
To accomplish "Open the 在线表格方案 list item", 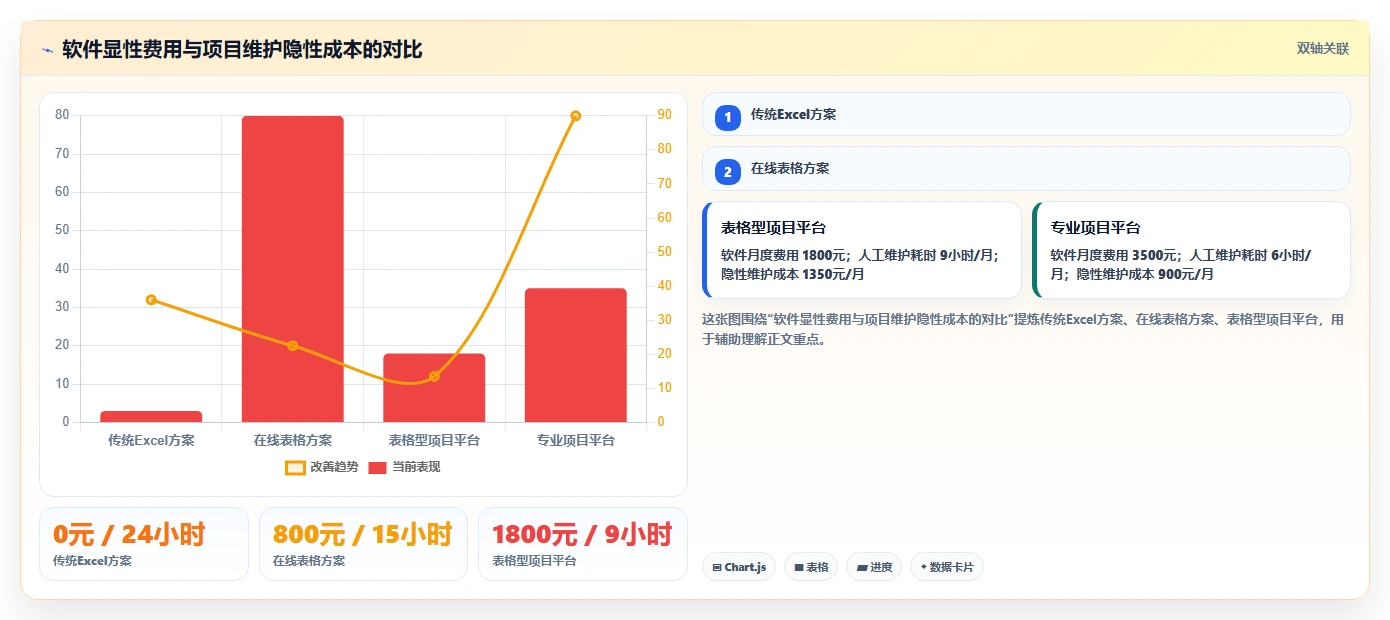I will 1026,168.
